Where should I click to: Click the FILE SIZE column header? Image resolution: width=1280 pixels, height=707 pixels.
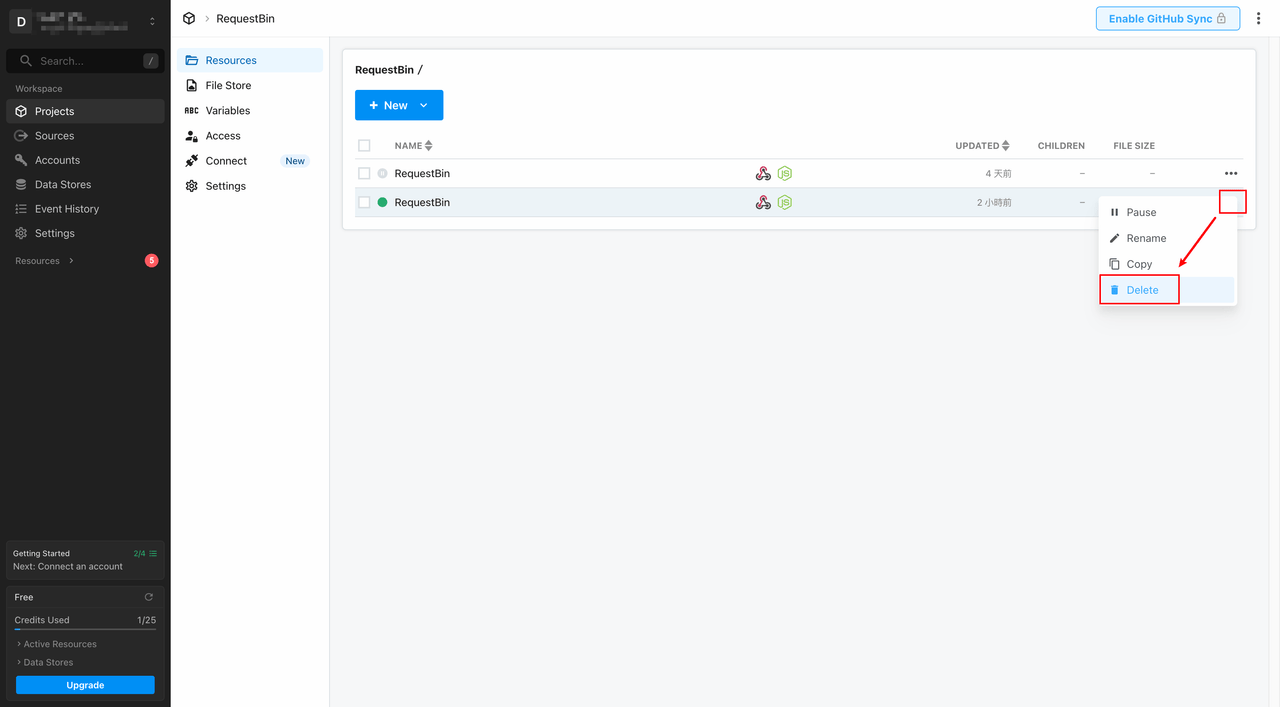click(x=1134, y=146)
